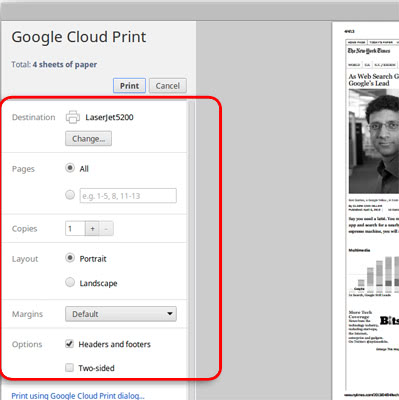Enable the Two-sided checkbox

pos(69,368)
